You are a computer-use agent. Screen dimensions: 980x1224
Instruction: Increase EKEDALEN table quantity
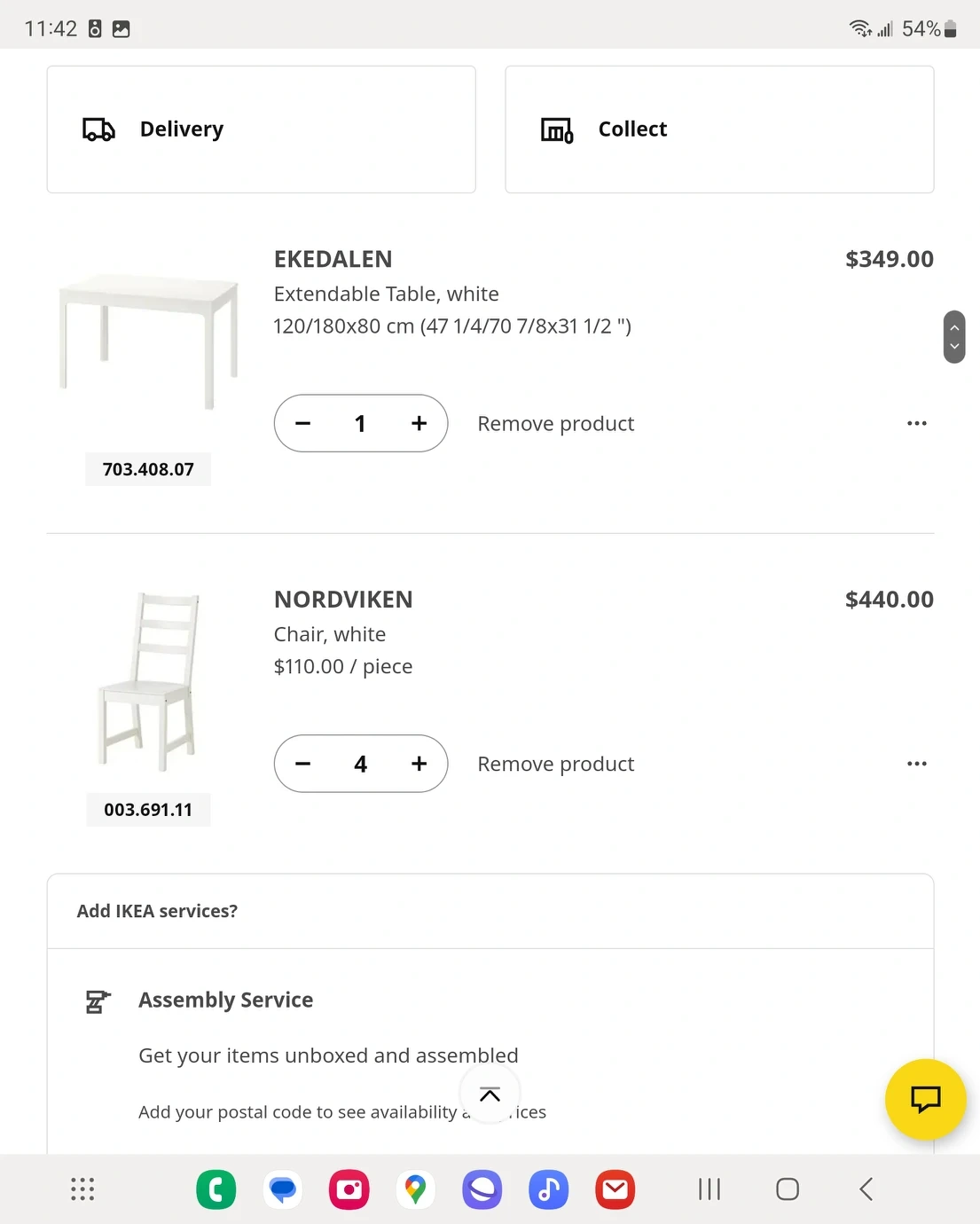pos(419,424)
